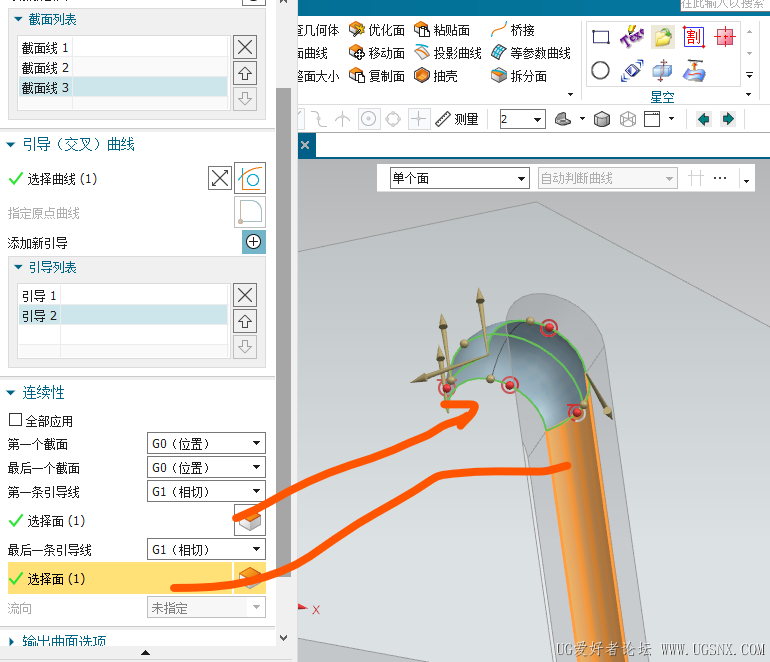Collapse the 连续性 section
770x662 pixels.
[10, 392]
